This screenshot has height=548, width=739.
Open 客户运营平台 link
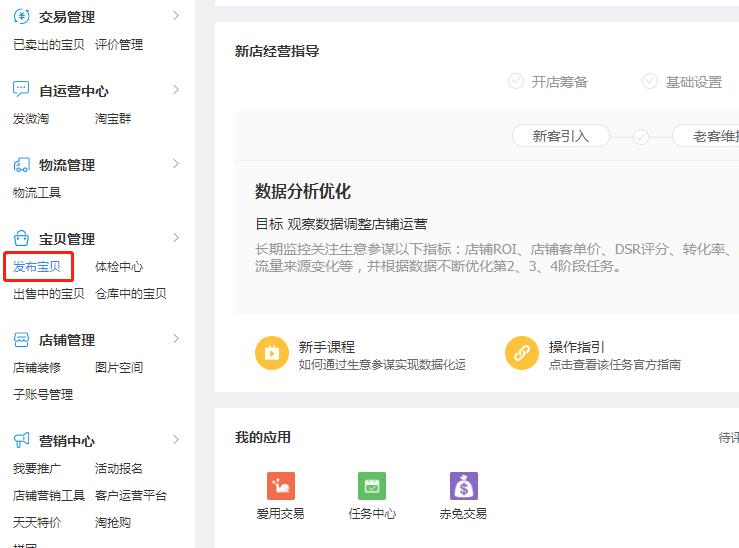[x=131, y=495]
